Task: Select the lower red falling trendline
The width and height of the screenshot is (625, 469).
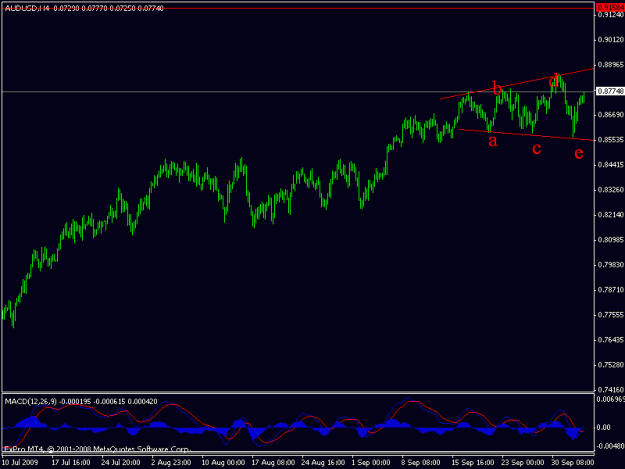Action: pos(526,135)
